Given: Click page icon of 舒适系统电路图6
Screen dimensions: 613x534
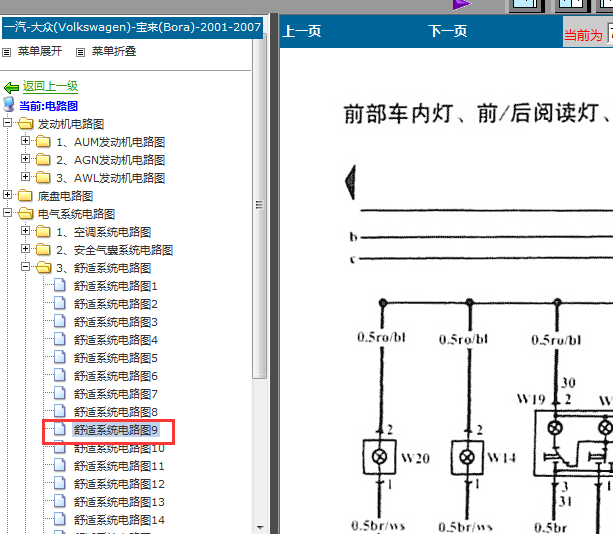Looking at the screenshot, I should 59,375.
